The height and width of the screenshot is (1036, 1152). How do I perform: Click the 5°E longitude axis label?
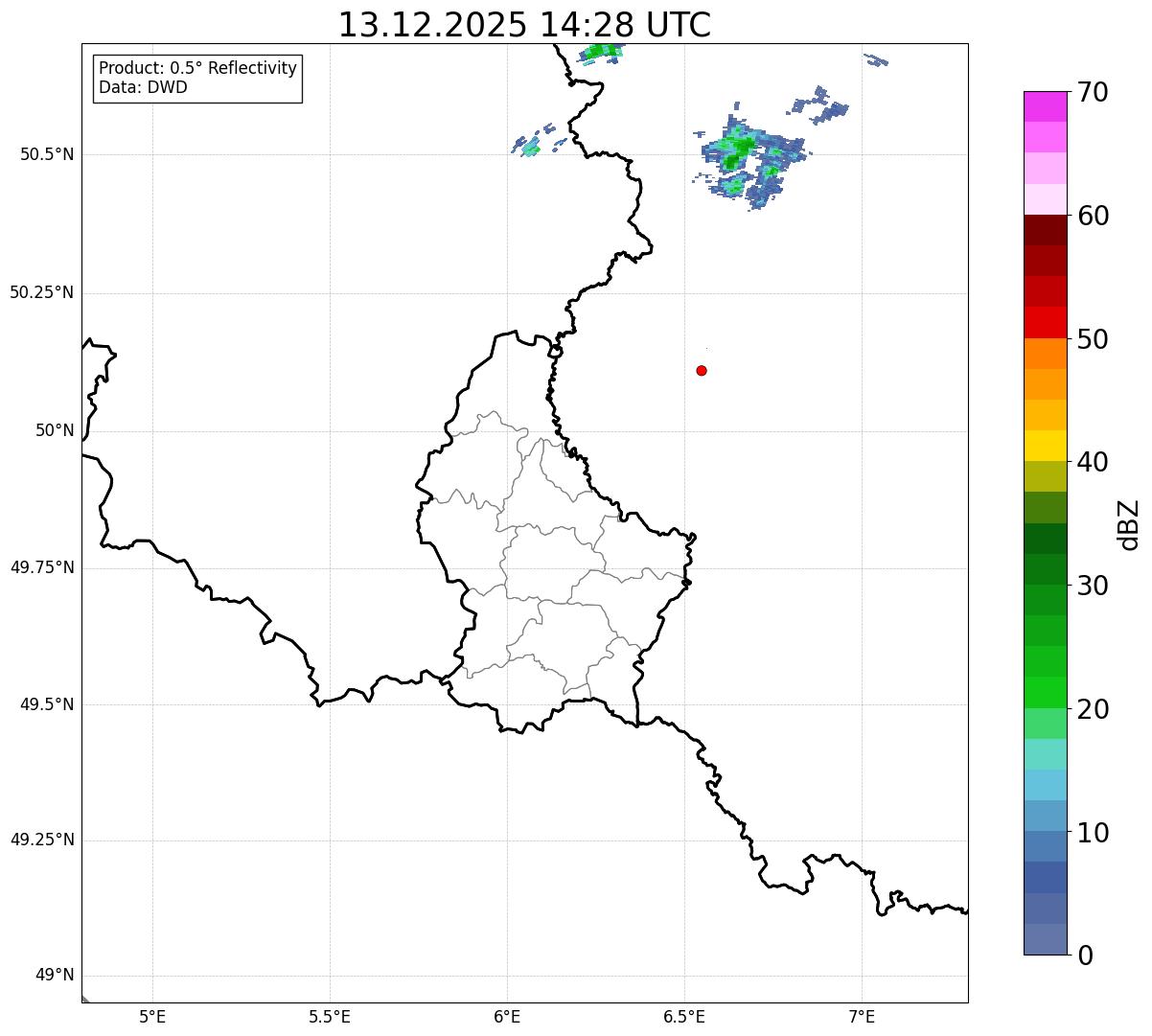(x=152, y=1016)
